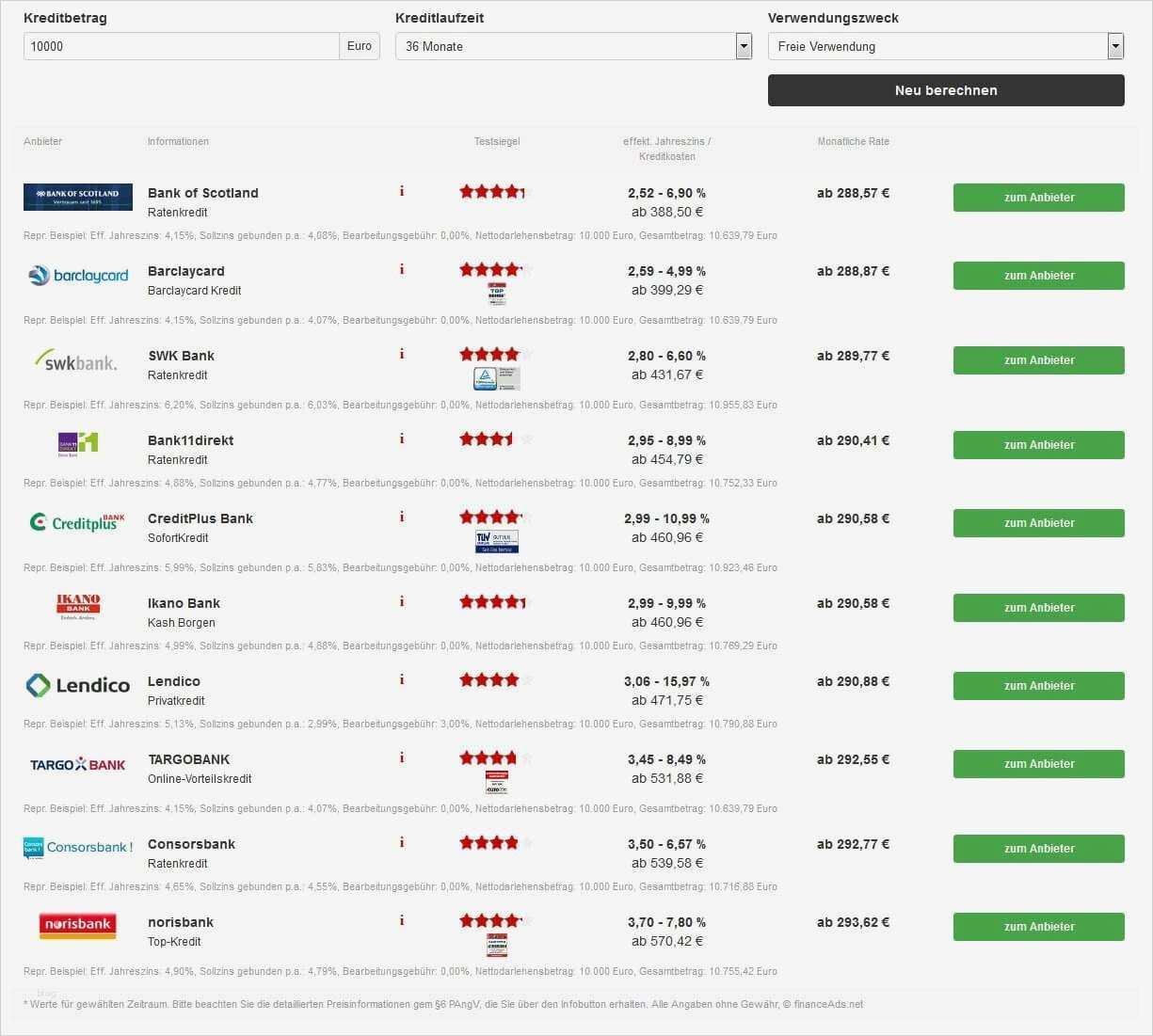Image resolution: width=1153 pixels, height=1036 pixels.
Task: Click the Kreditbetrag input field
Action: pos(182,46)
